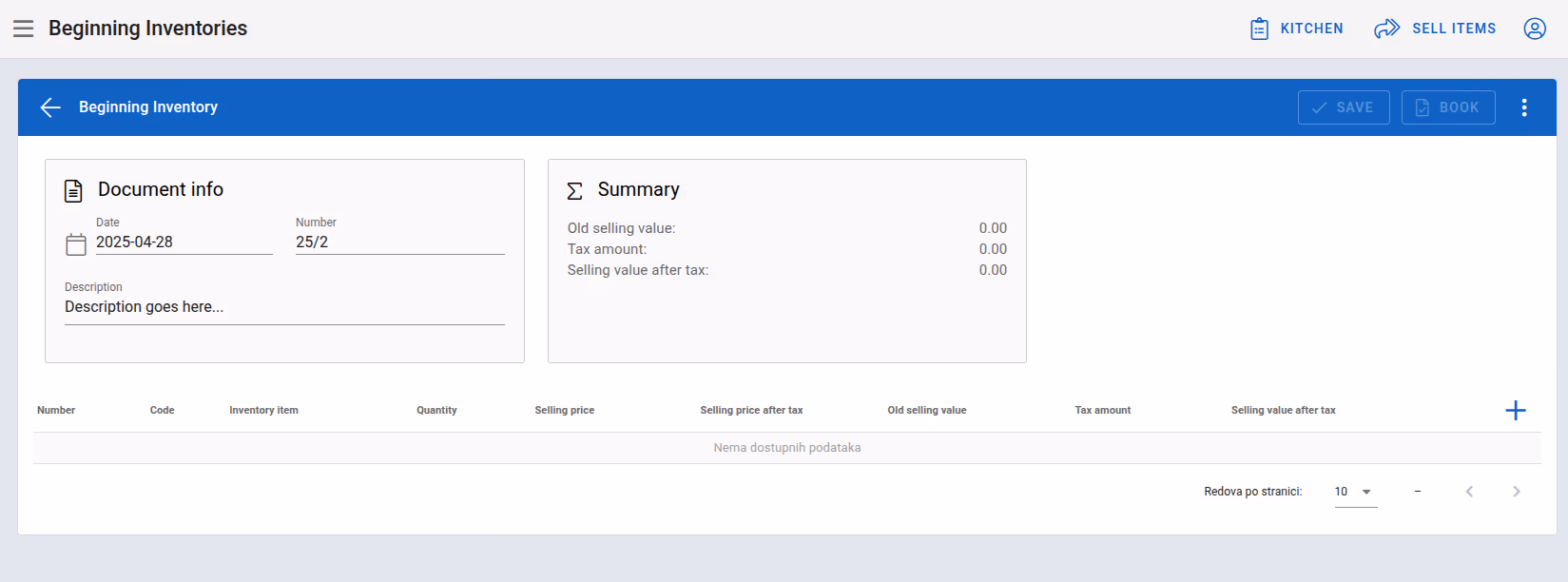Viewport: 1568px width, 582px height.
Task: Edit the Description text field
Action: (x=284, y=307)
